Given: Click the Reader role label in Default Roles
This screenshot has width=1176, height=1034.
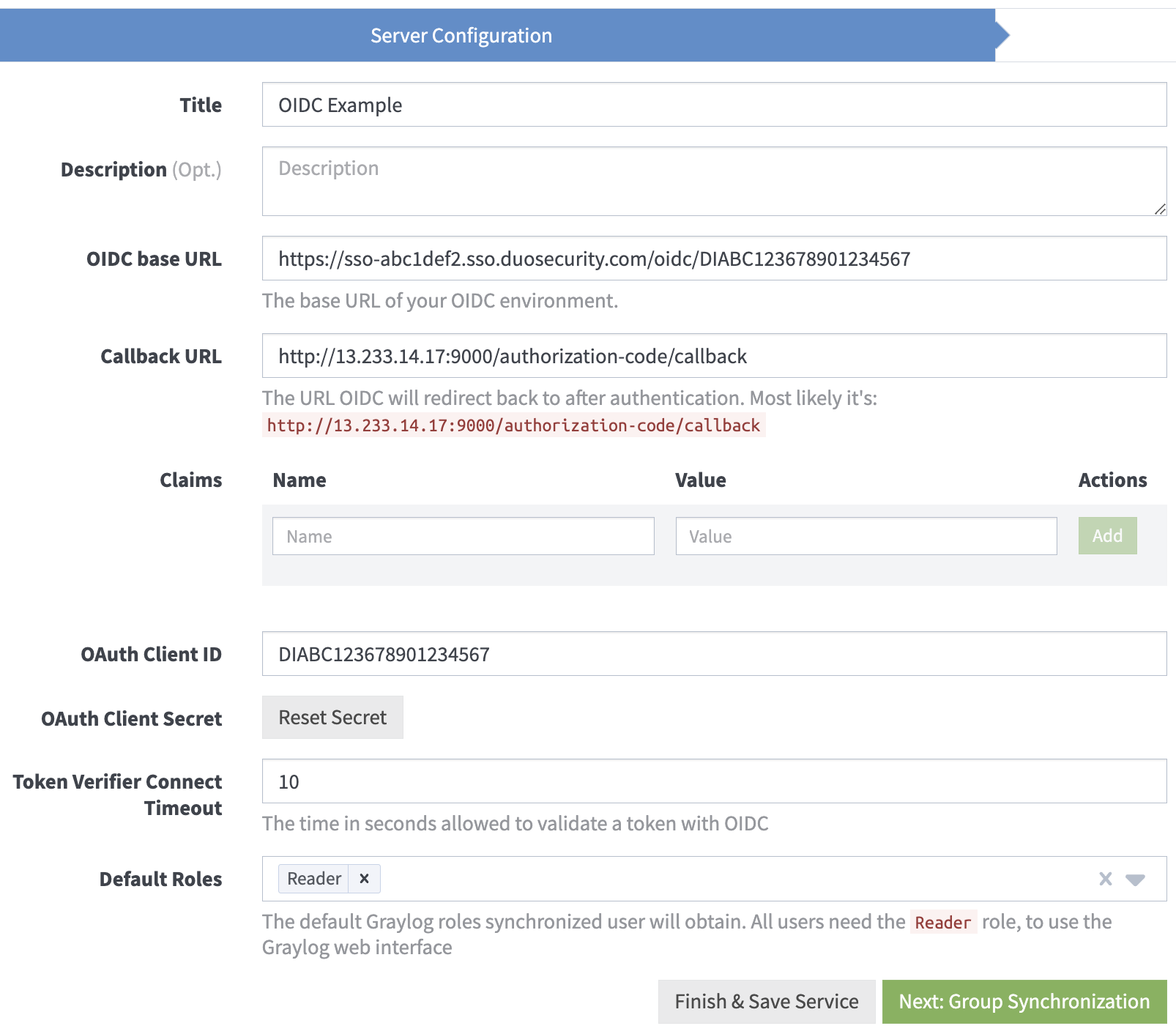Looking at the screenshot, I should [x=313, y=878].
